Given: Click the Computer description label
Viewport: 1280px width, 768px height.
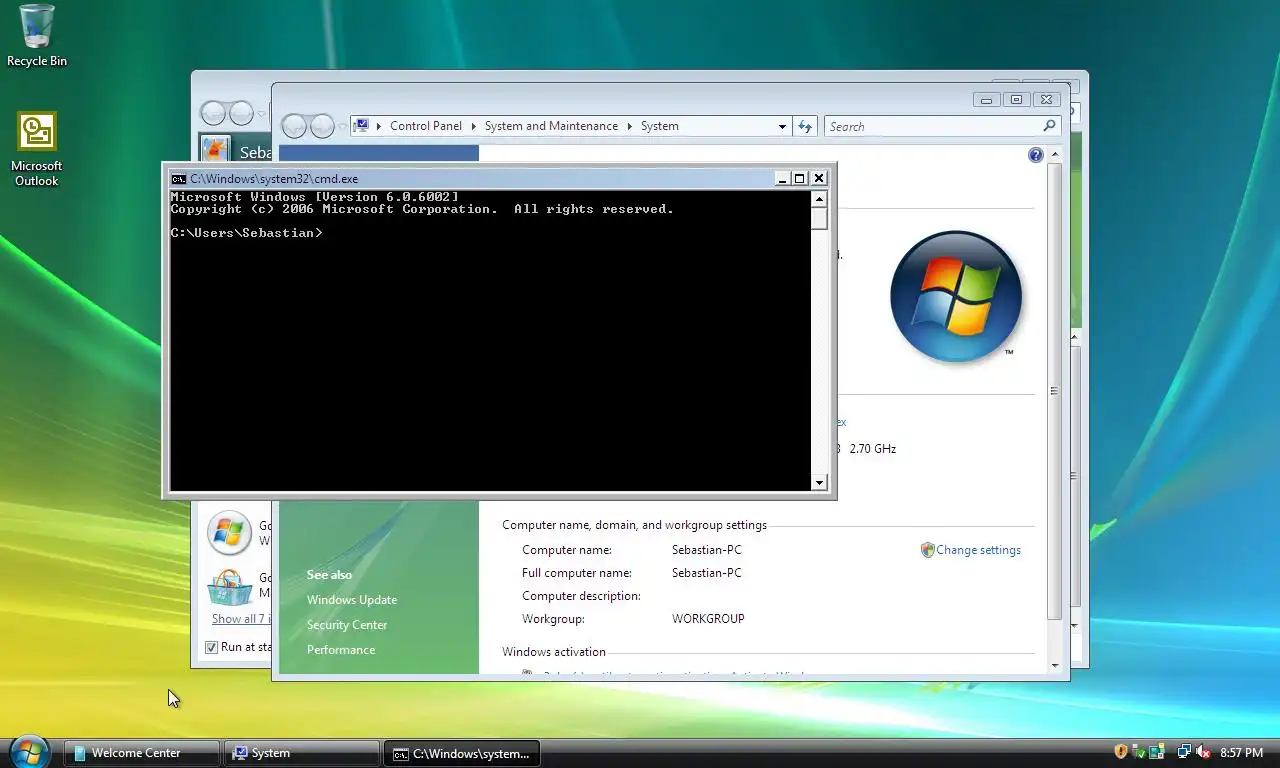Looking at the screenshot, I should click(581, 596).
